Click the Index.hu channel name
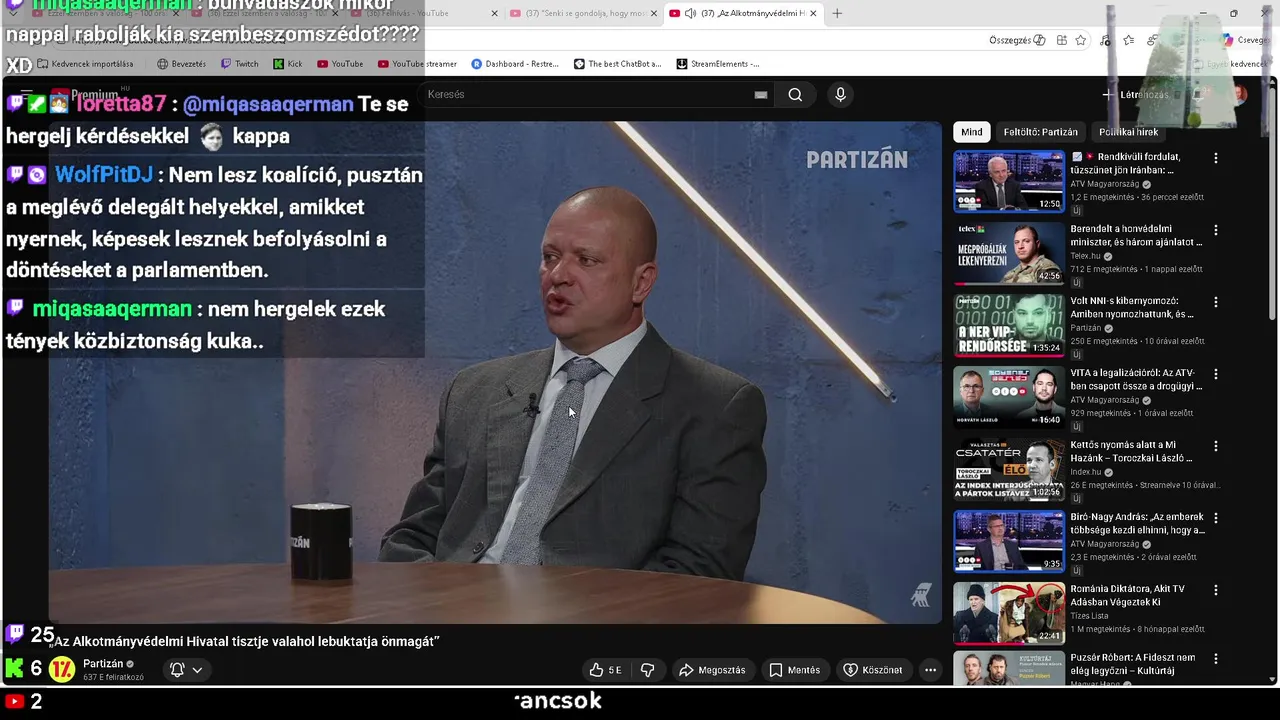Viewport: 1280px width, 720px height. tap(1085, 472)
